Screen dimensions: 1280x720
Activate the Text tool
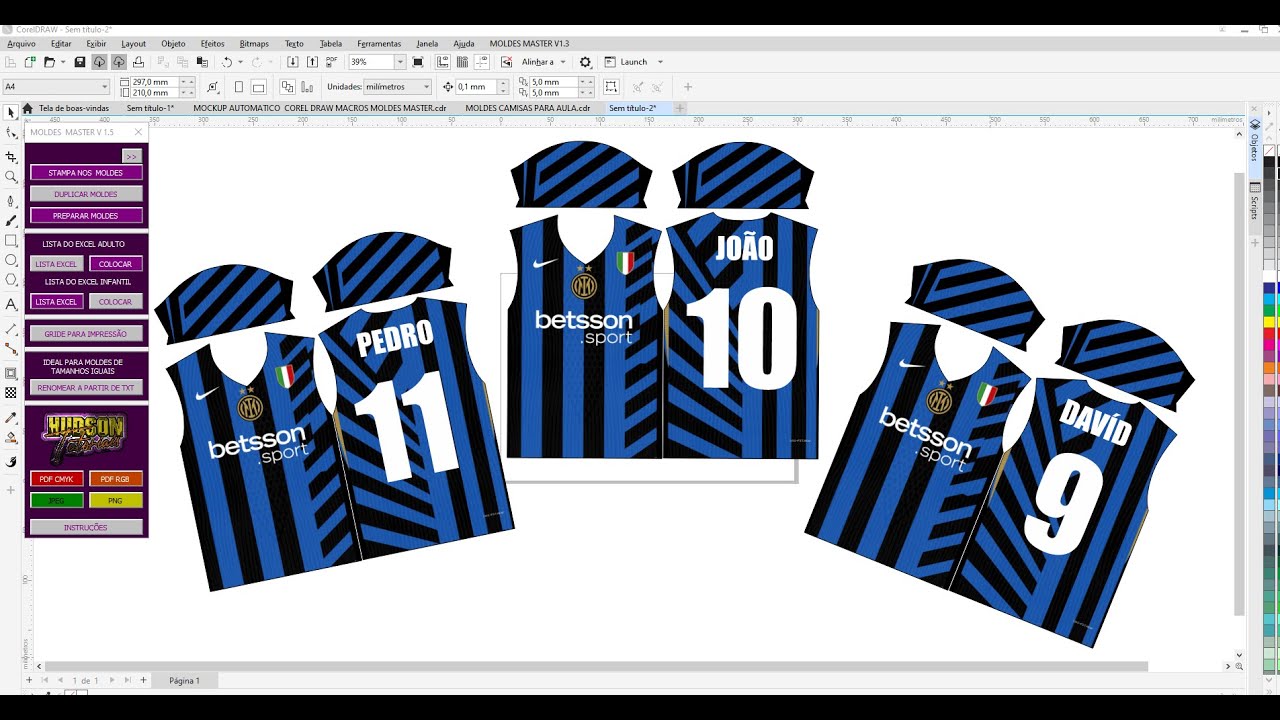point(11,304)
